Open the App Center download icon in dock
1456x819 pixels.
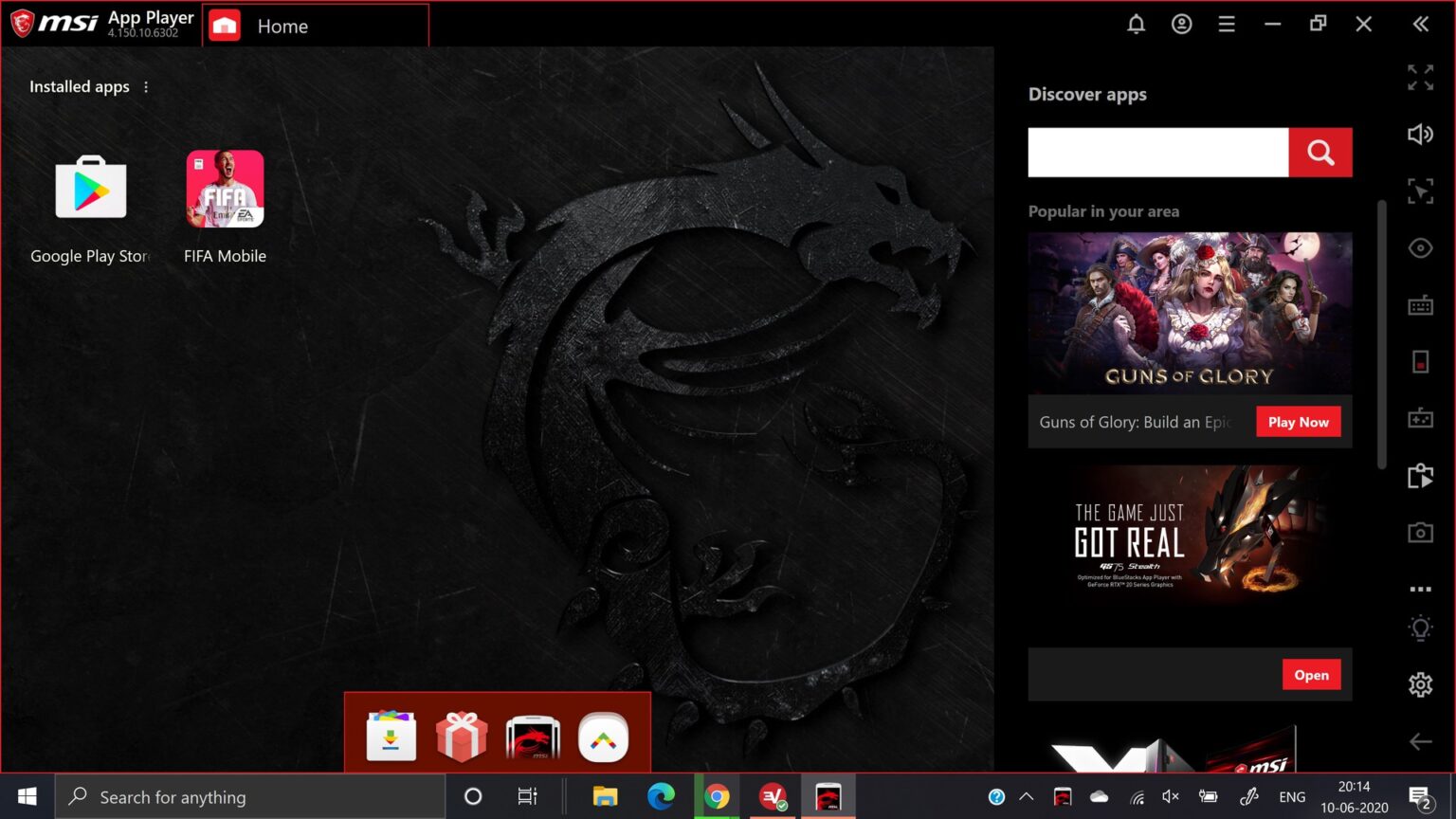(391, 737)
